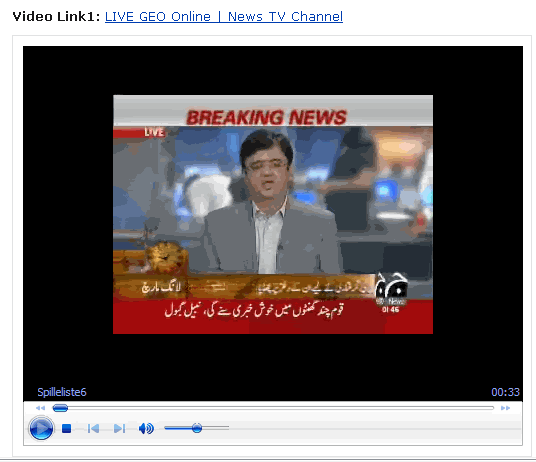Click the seek bar track middle
Screen dimensions: 536x462
[x=273, y=408]
